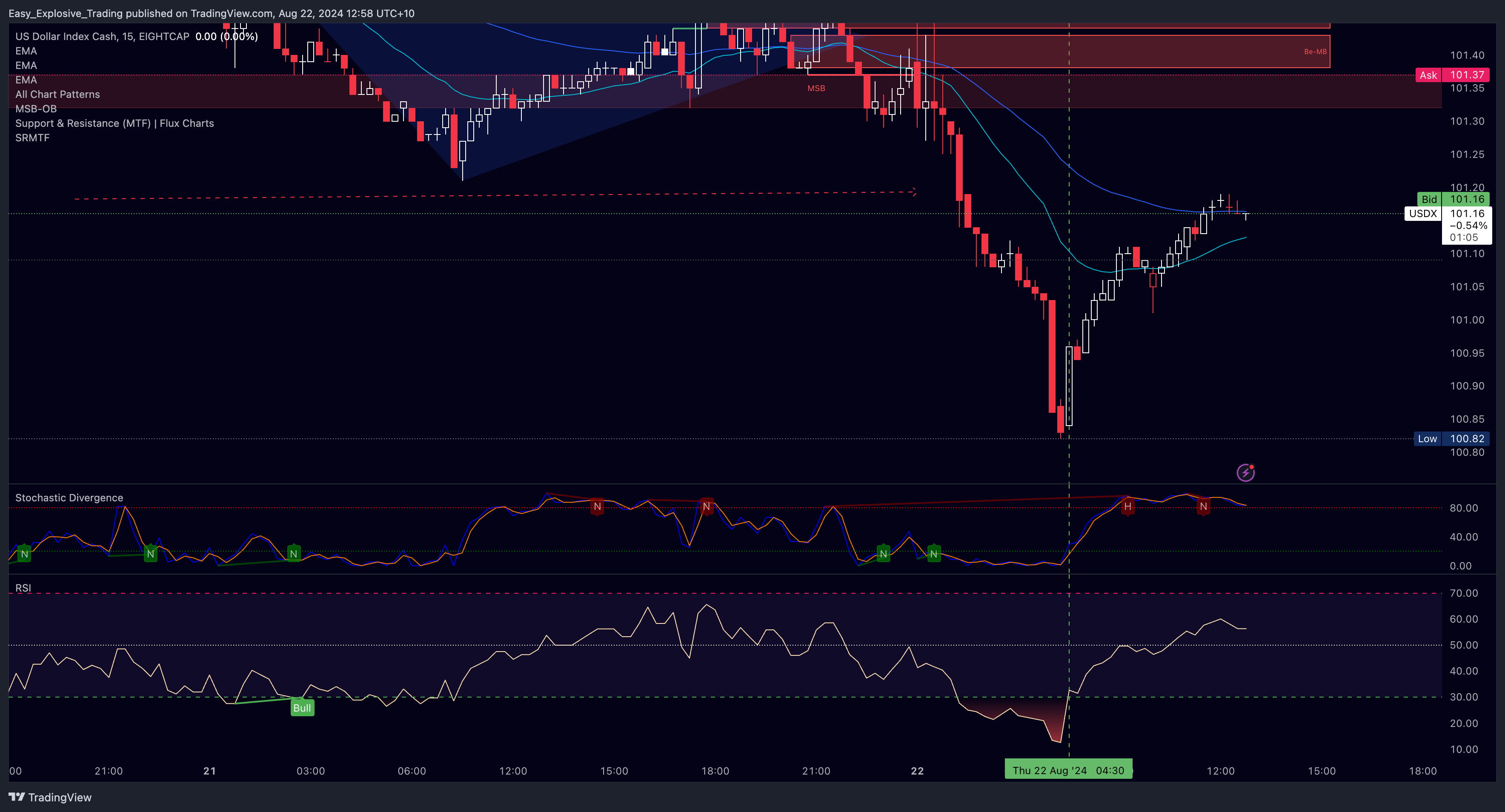Click the 30.00 level on the RSI scale
1505x812 pixels.
coord(1464,698)
